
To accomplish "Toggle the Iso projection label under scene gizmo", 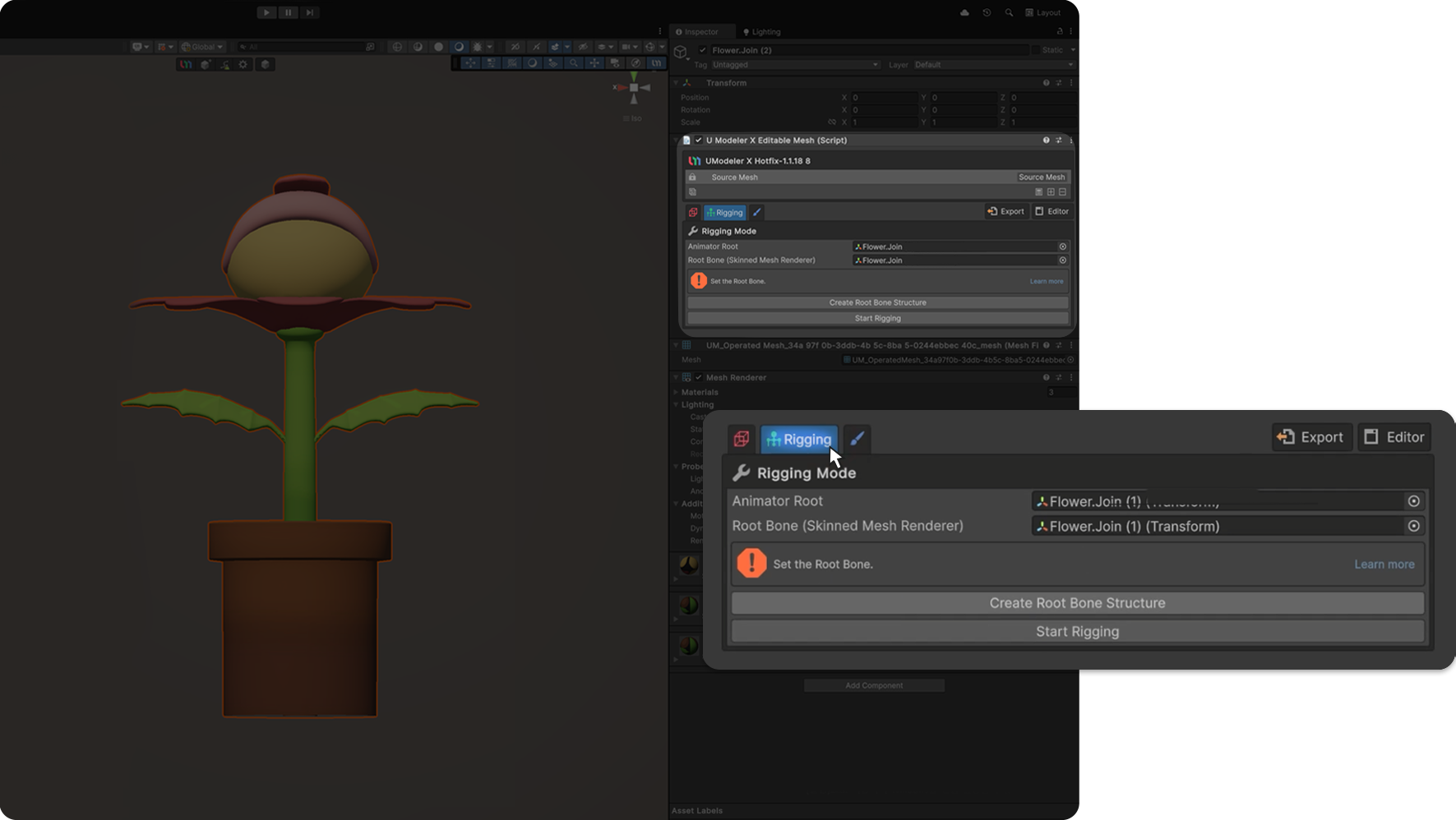I will point(633,118).
